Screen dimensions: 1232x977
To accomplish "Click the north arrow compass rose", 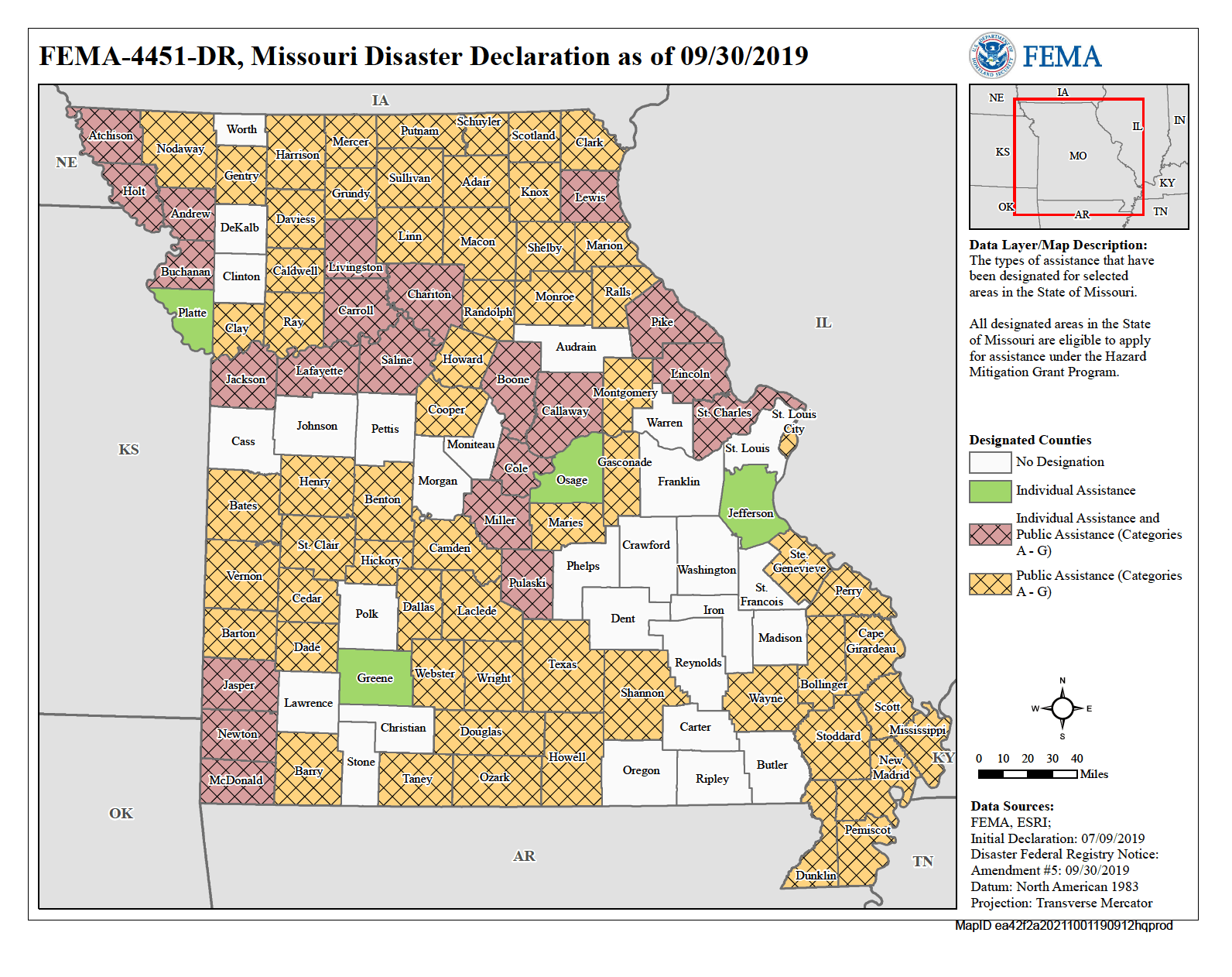I will [1062, 708].
